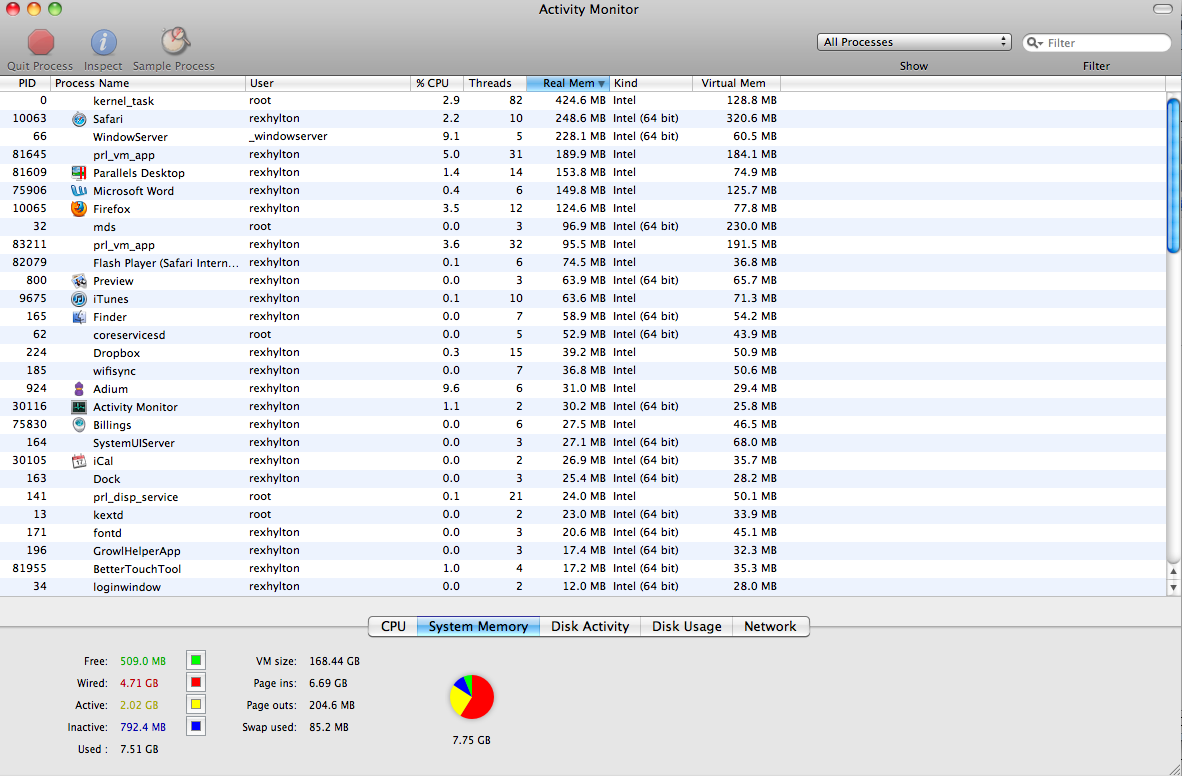Viewport: 1182px width, 776px height.
Task: Click the VM size 168.44 GB value
Action: click(x=335, y=661)
